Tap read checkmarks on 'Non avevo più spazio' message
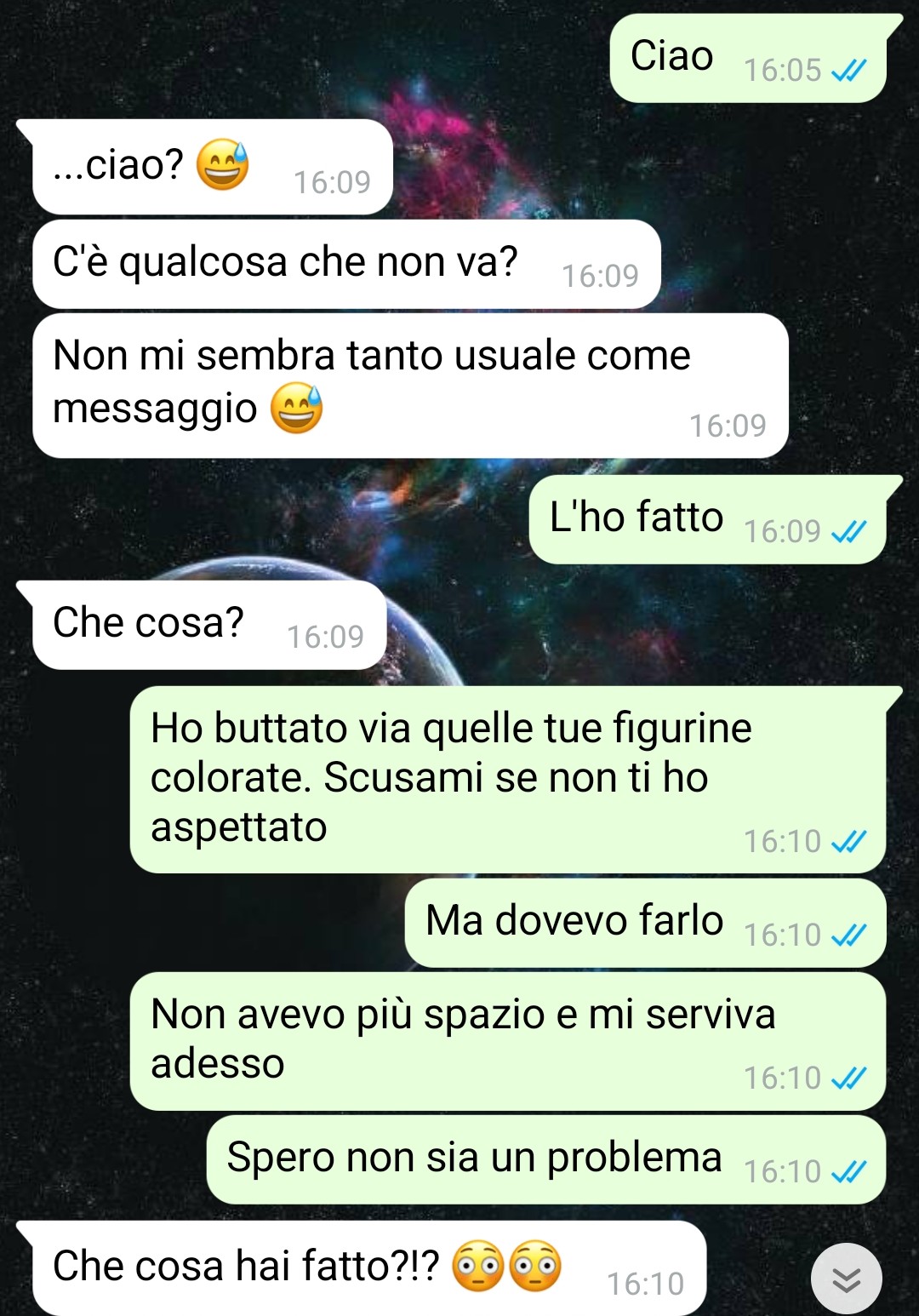The height and width of the screenshot is (1316, 919). click(x=848, y=1079)
